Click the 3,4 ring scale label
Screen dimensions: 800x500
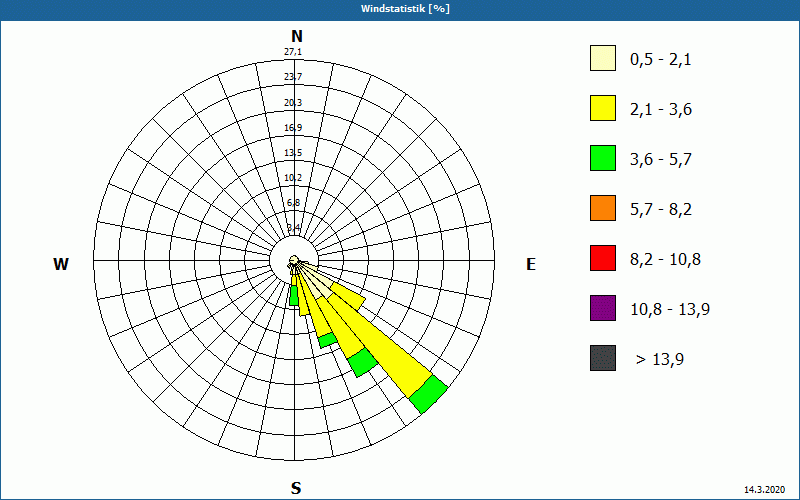pos(293,227)
